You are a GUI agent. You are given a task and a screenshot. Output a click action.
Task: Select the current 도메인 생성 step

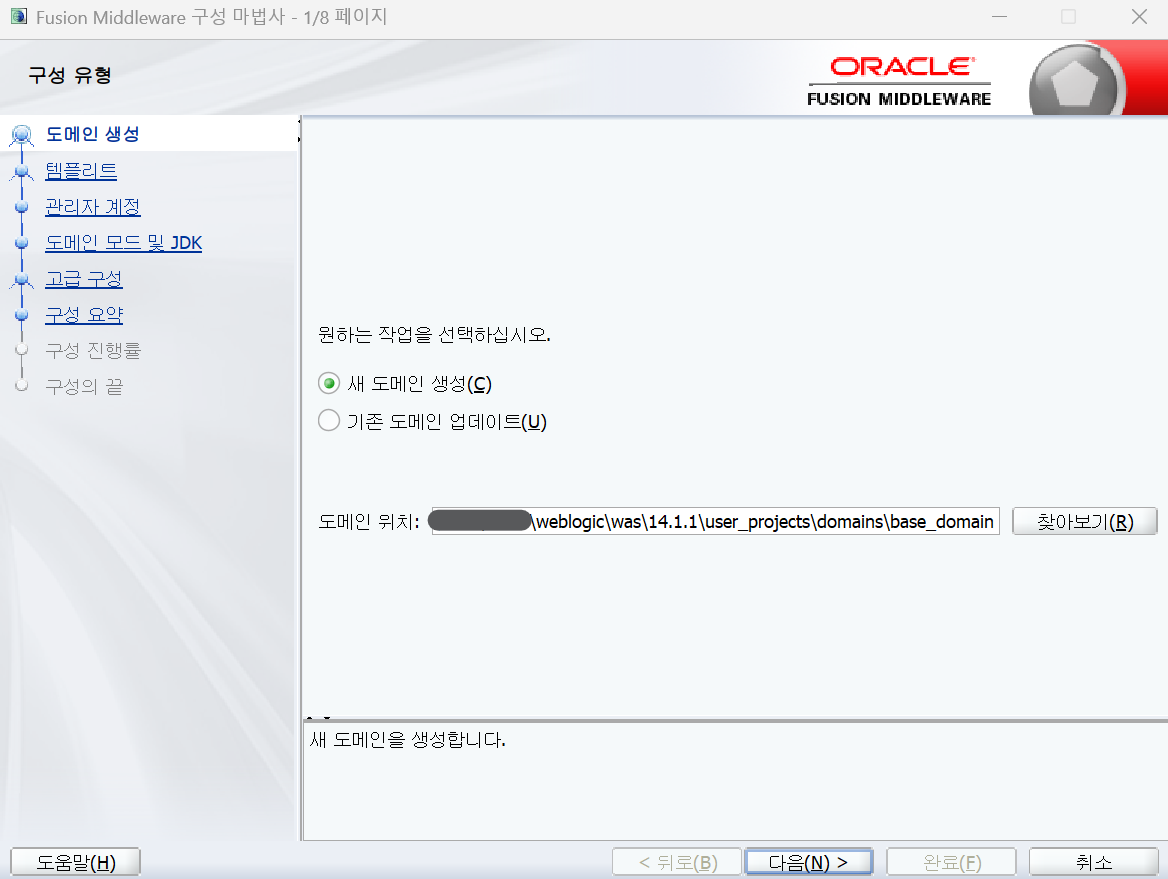[92, 134]
